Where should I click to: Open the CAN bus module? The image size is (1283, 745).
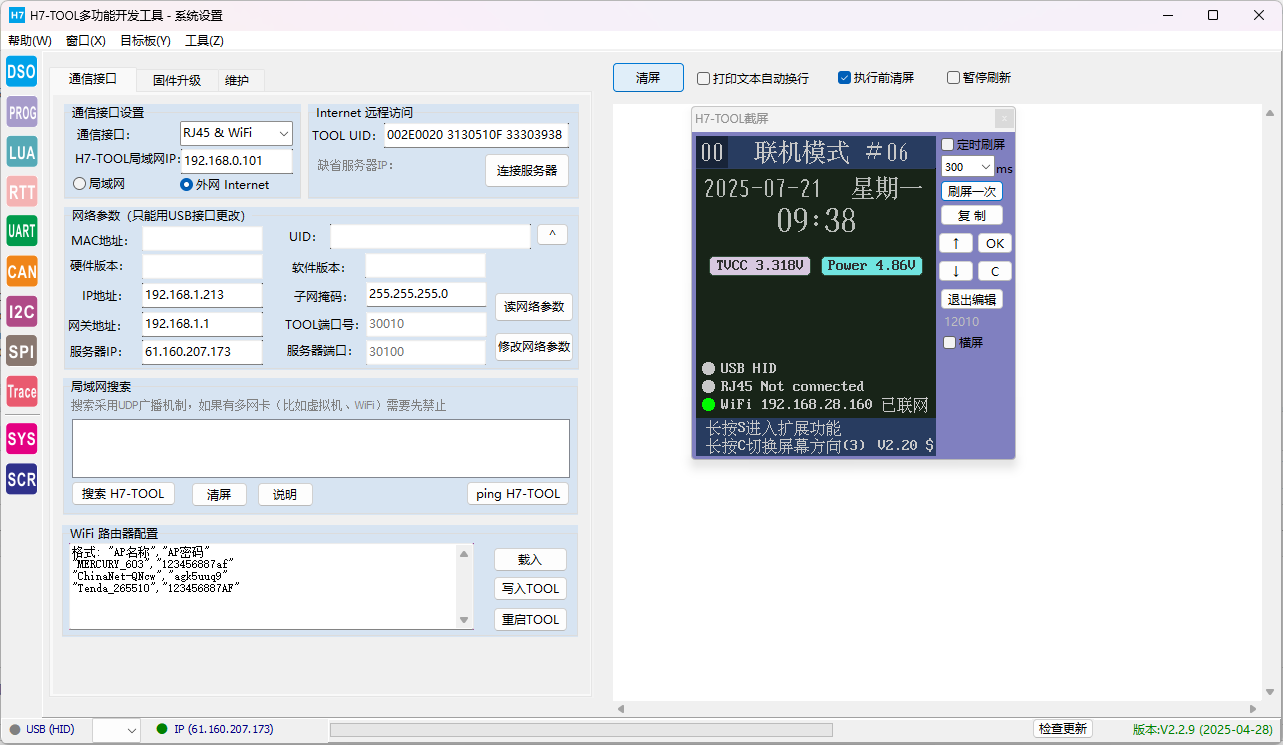(22, 271)
